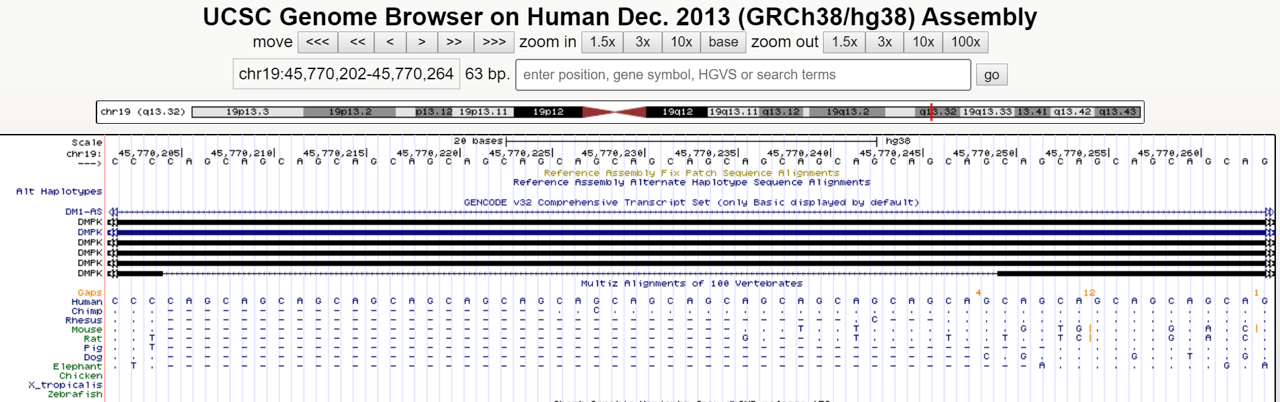The image size is (1280, 402).
Task: Click the Elephant species label
Action: click(x=78, y=366)
